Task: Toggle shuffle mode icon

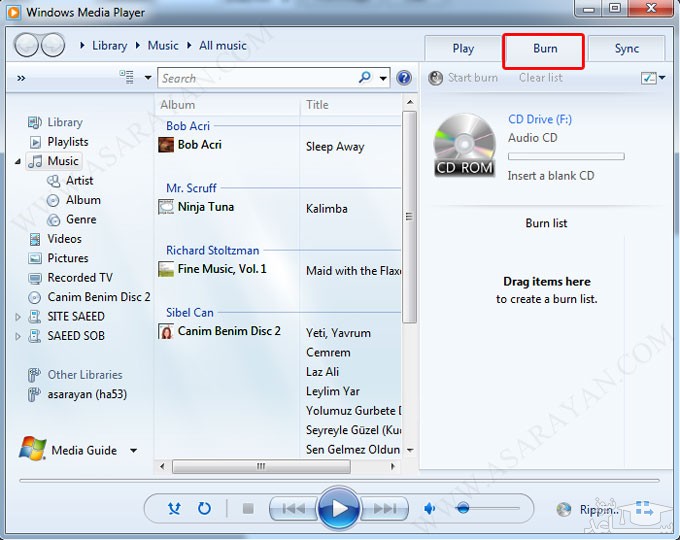Action: (175, 509)
